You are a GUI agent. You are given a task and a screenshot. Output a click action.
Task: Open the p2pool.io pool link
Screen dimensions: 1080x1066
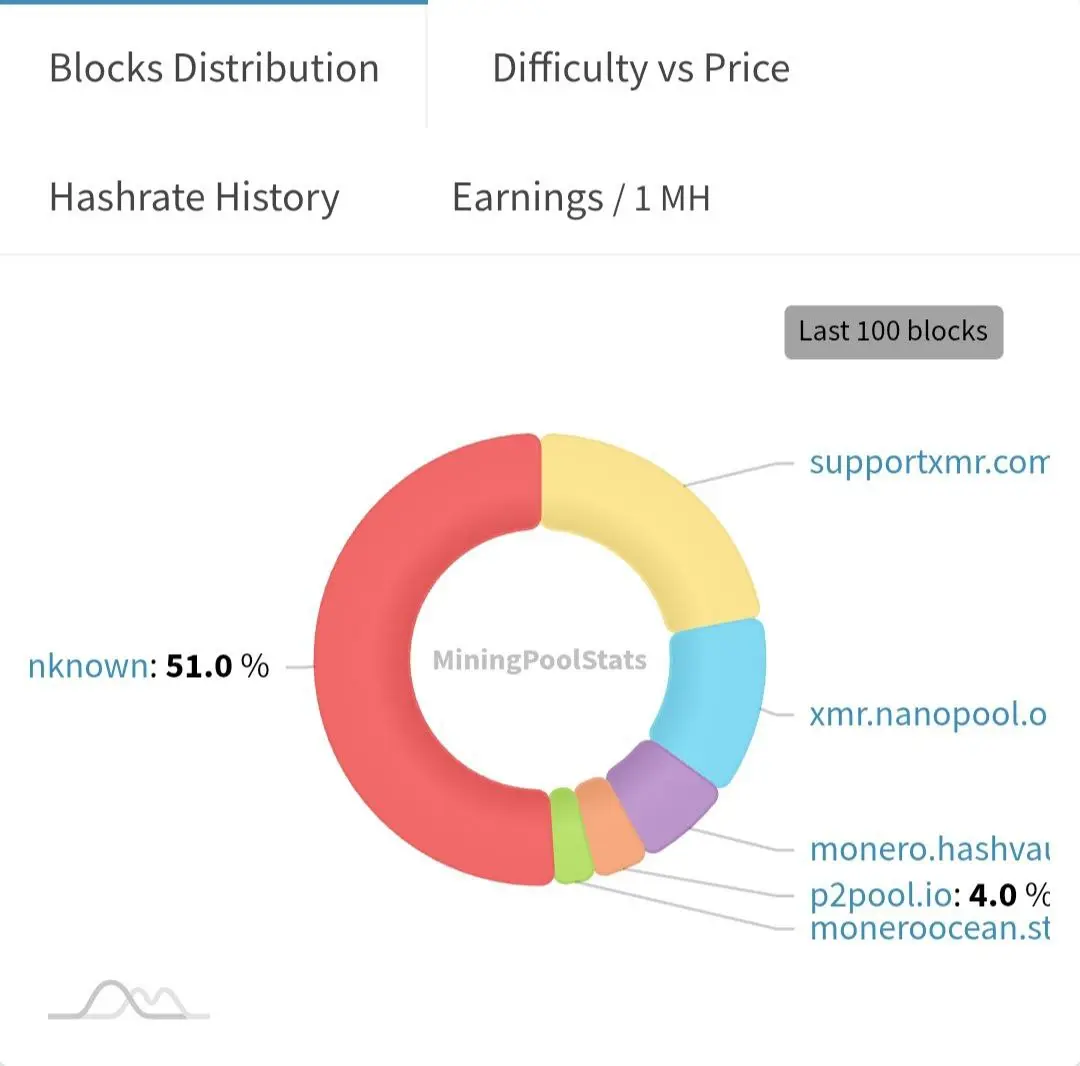[x=881, y=895]
